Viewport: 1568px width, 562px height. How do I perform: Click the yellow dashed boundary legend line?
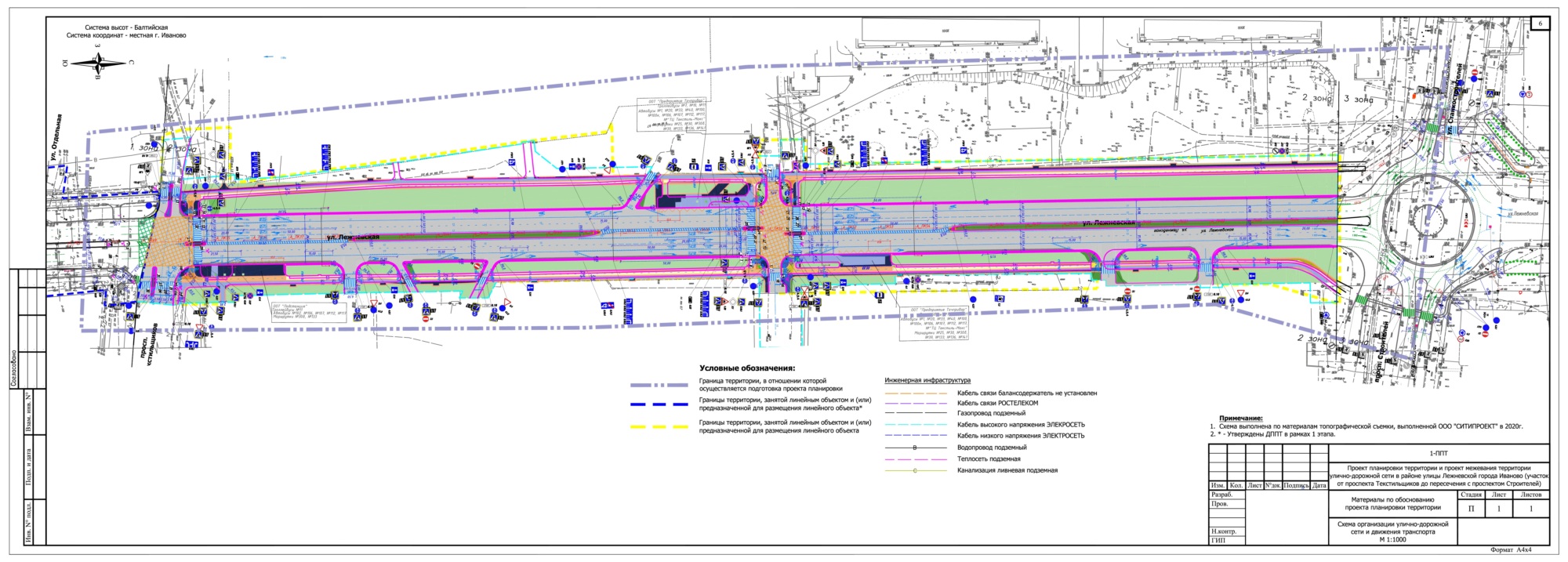tap(659, 426)
